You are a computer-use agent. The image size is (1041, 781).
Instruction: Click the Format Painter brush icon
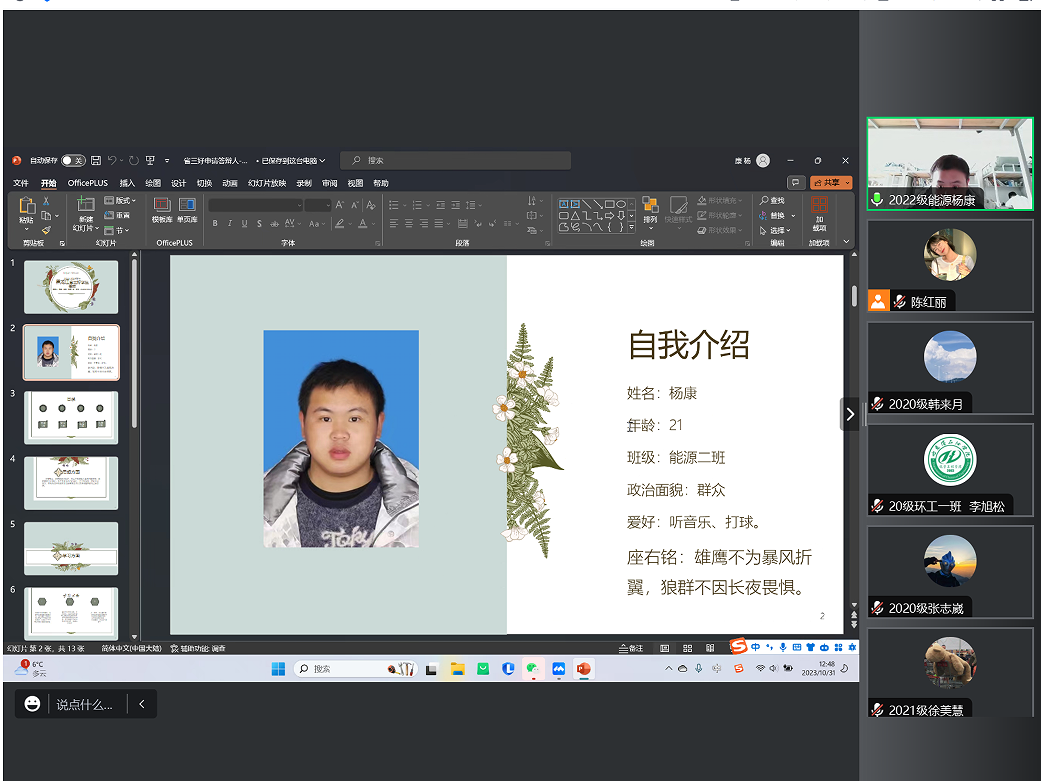46,230
